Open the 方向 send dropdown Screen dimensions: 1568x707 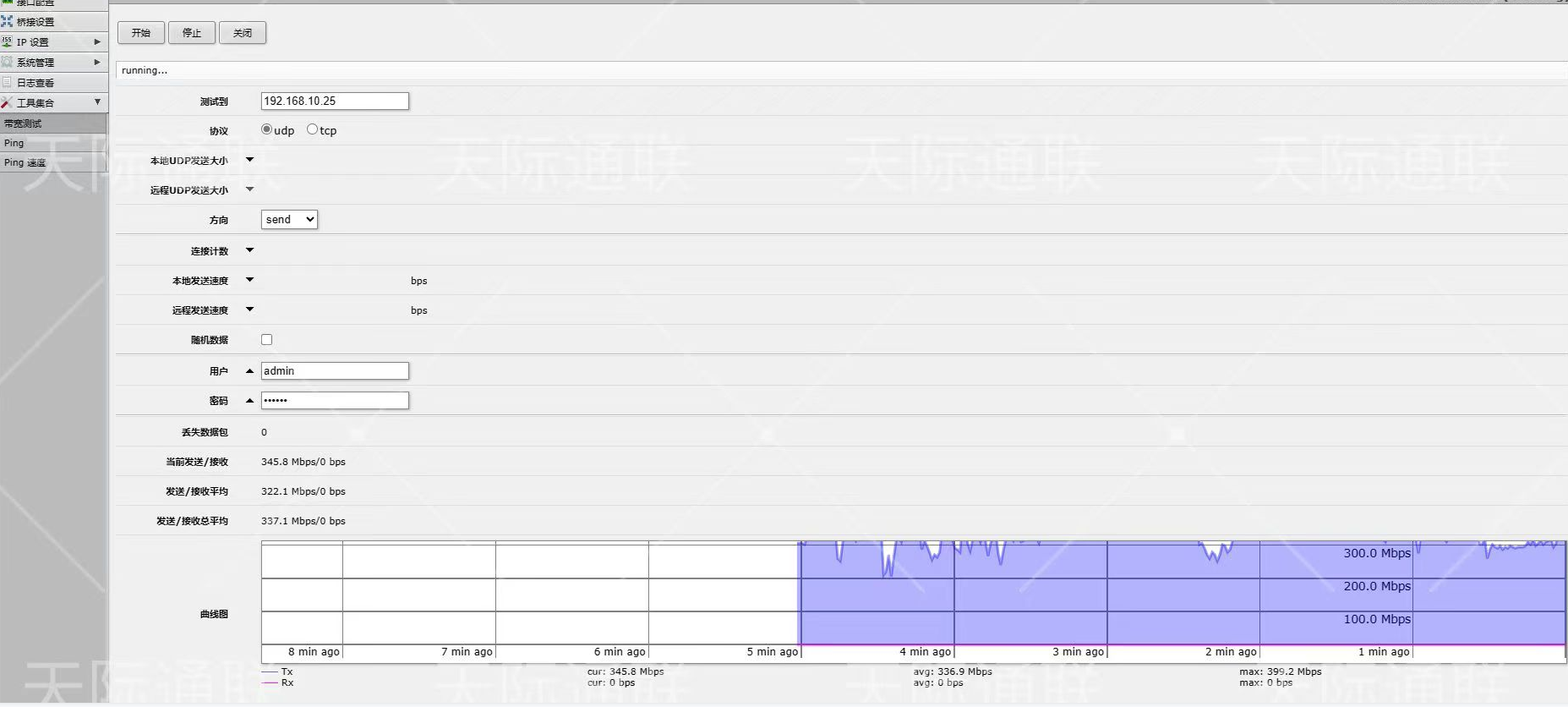pyautogui.click(x=289, y=219)
